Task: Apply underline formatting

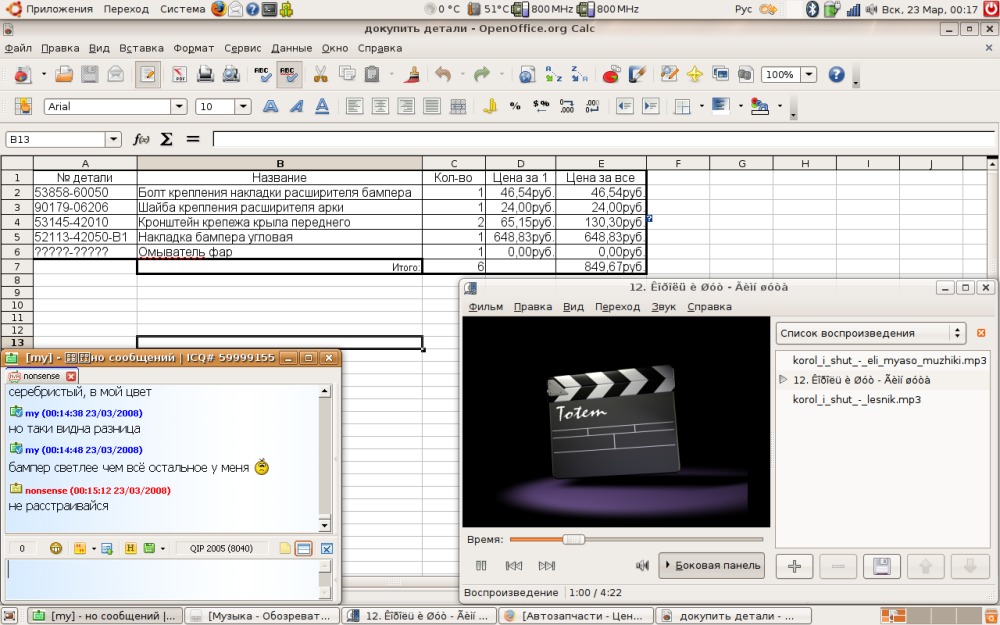Action: (322, 107)
